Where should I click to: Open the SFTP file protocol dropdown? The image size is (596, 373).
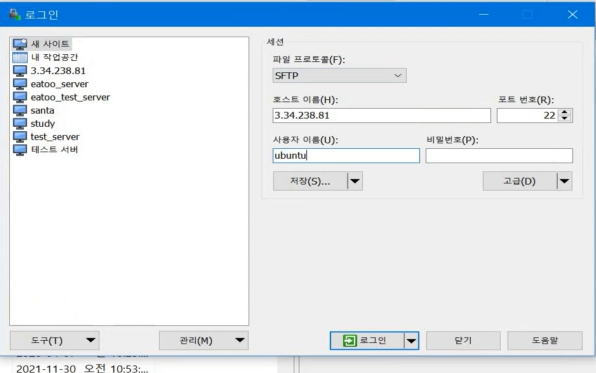339,76
